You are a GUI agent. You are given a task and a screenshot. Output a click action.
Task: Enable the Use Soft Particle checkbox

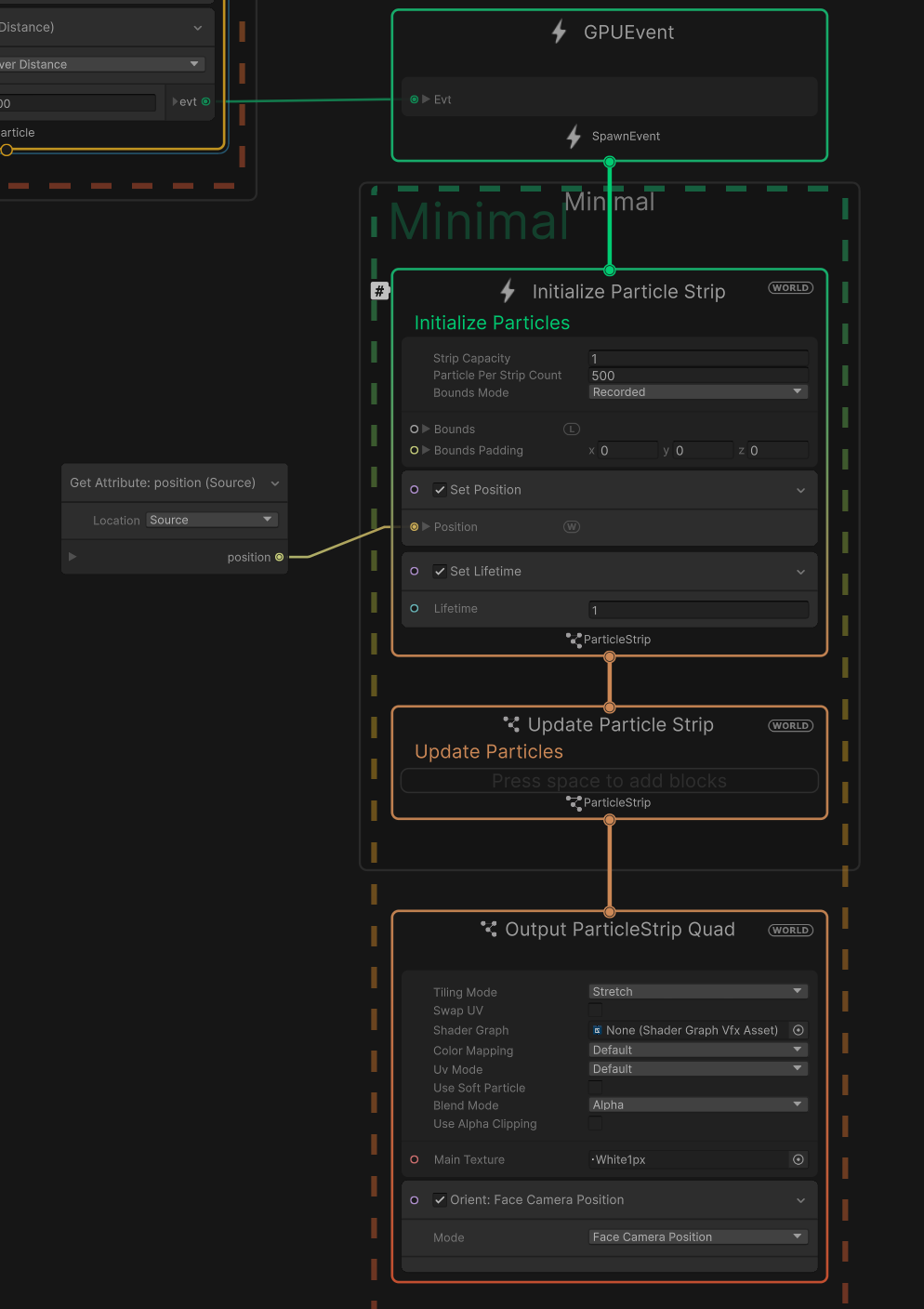pos(595,1088)
